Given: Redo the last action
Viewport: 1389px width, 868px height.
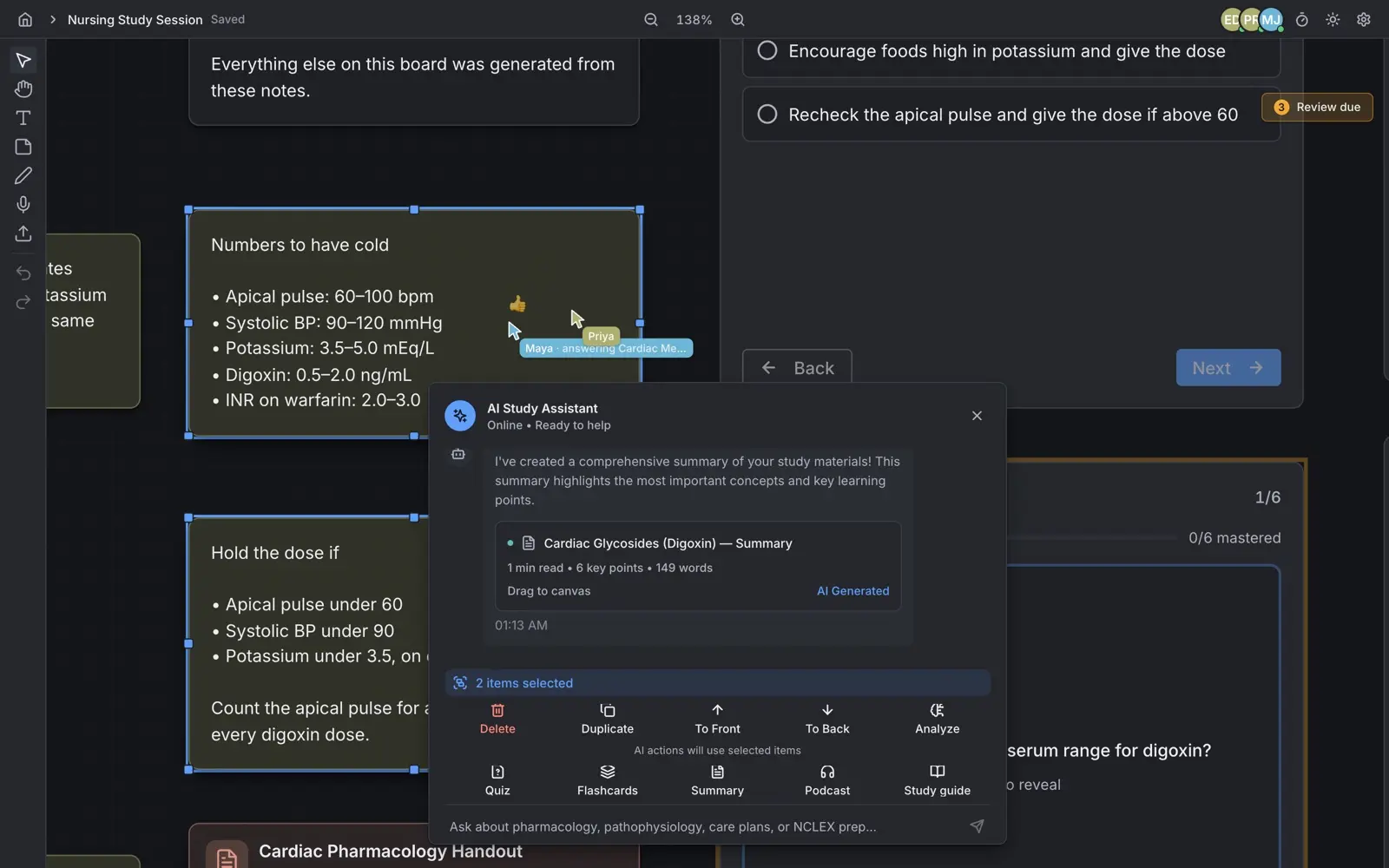Looking at the screenshot, I should (23, 302).
